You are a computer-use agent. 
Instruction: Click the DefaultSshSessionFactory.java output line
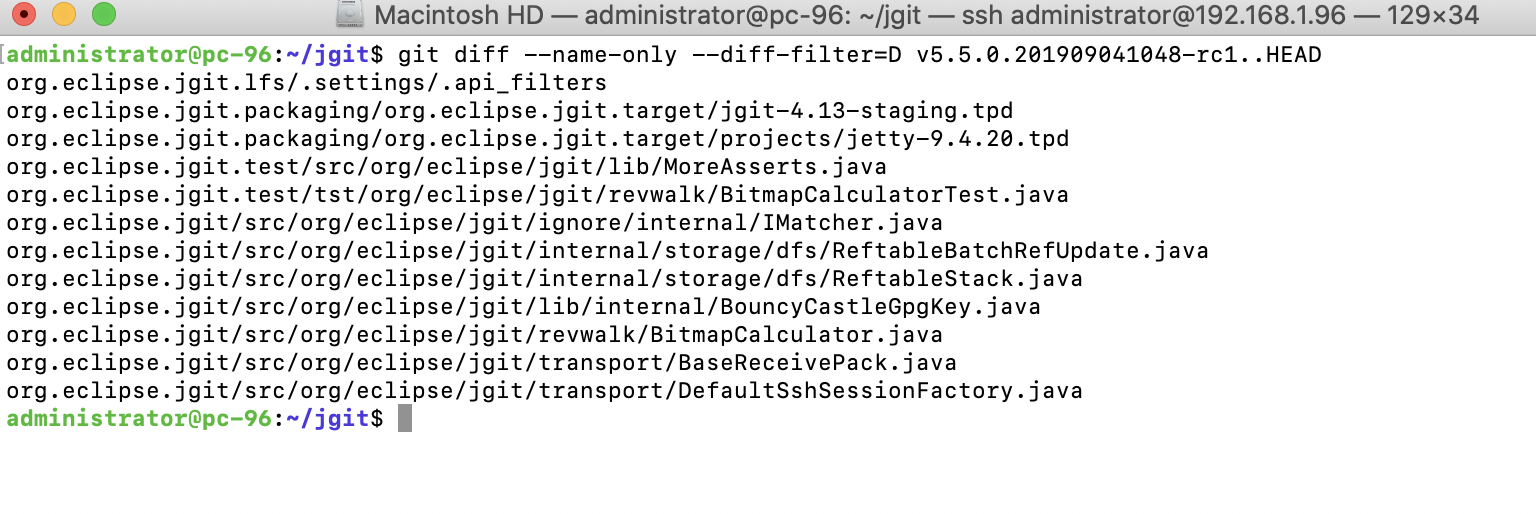click(544, 391)
